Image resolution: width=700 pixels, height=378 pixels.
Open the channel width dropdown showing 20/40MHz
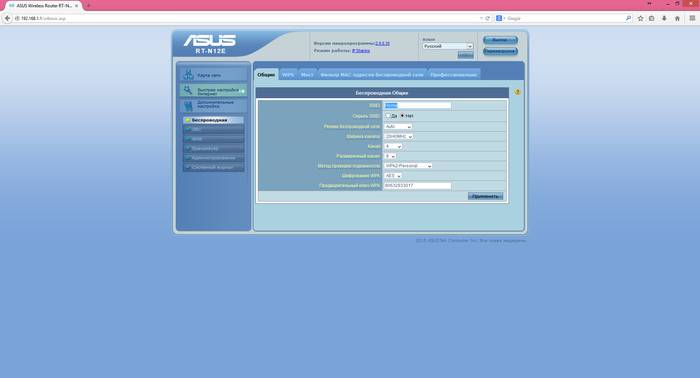point(398,136)
